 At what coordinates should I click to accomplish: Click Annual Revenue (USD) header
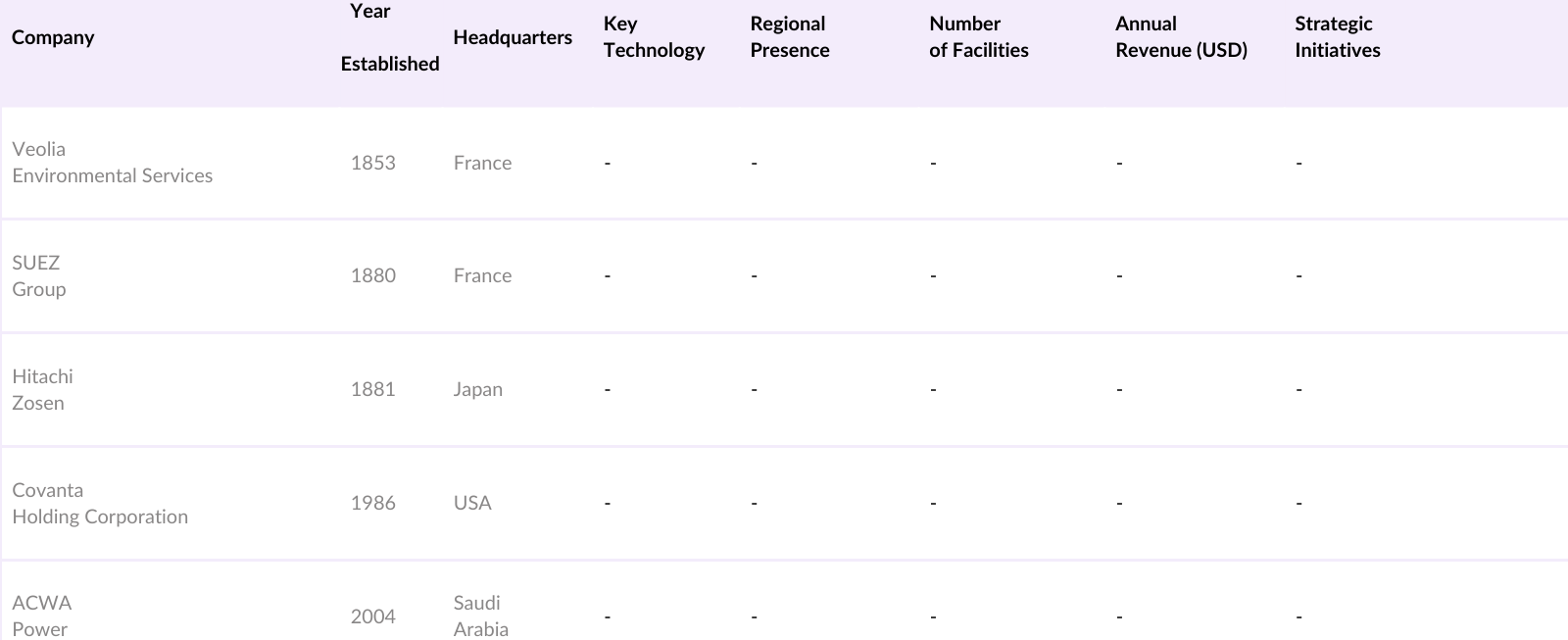1181,37
